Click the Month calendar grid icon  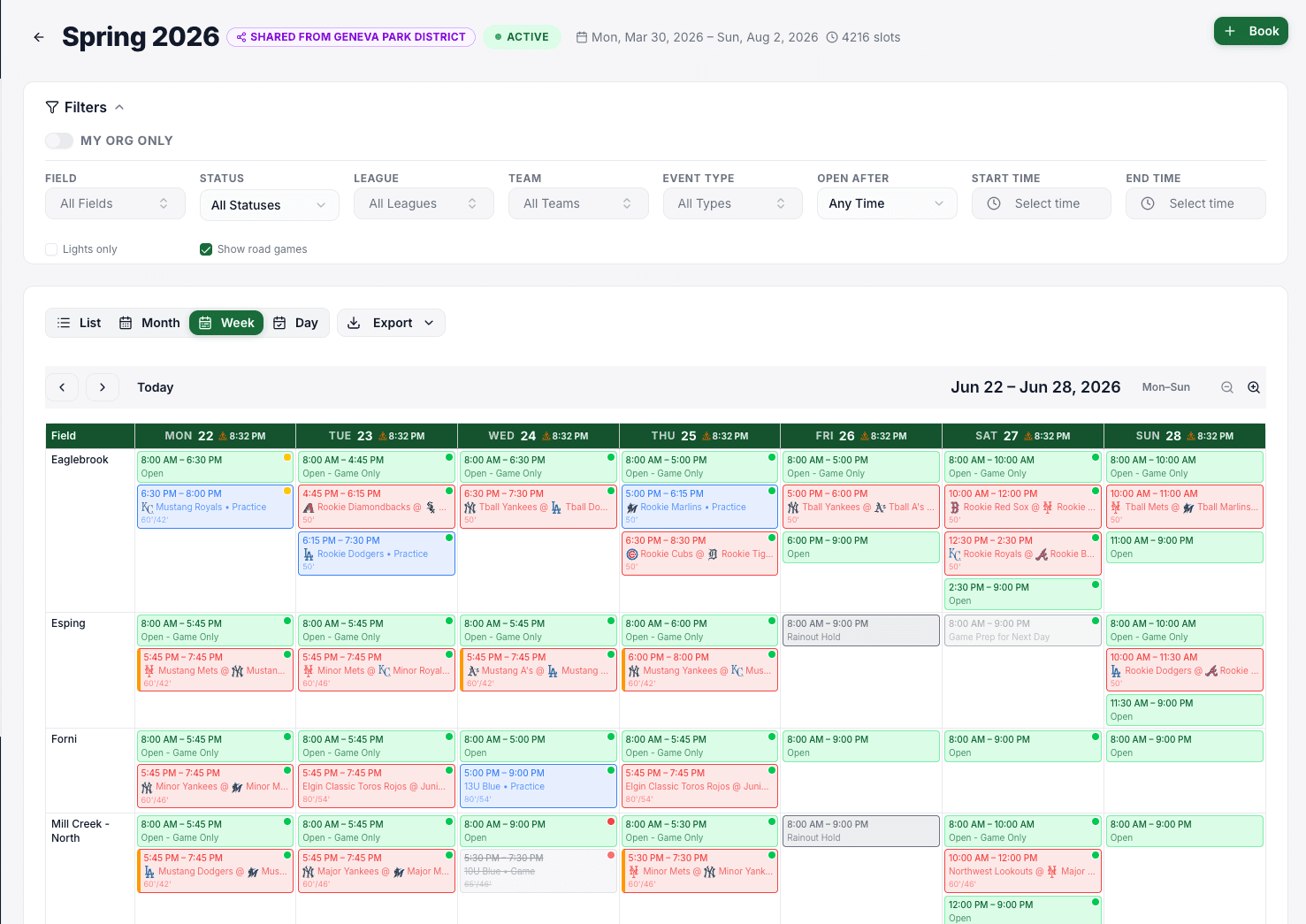[x=126, y=323]
